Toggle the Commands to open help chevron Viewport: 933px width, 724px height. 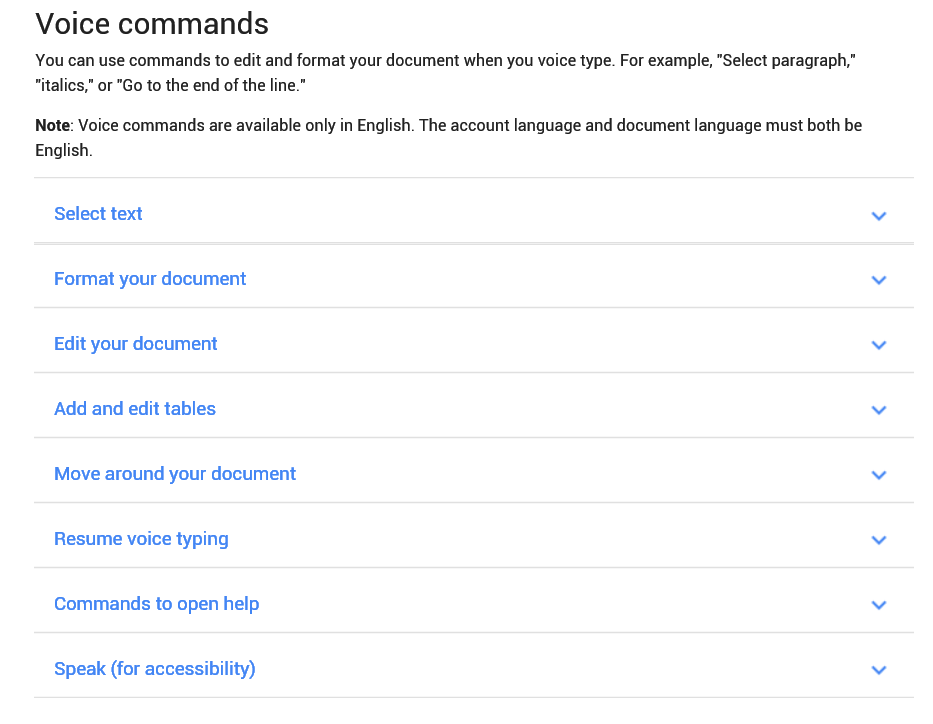[x=879, y=604]
